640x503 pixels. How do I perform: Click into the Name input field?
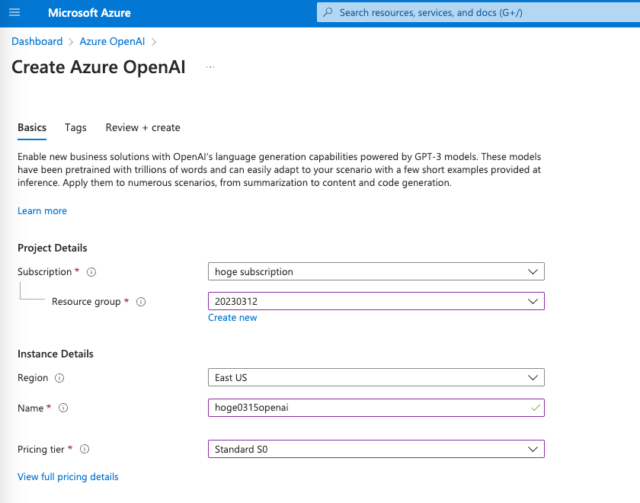tap(376, 407)
